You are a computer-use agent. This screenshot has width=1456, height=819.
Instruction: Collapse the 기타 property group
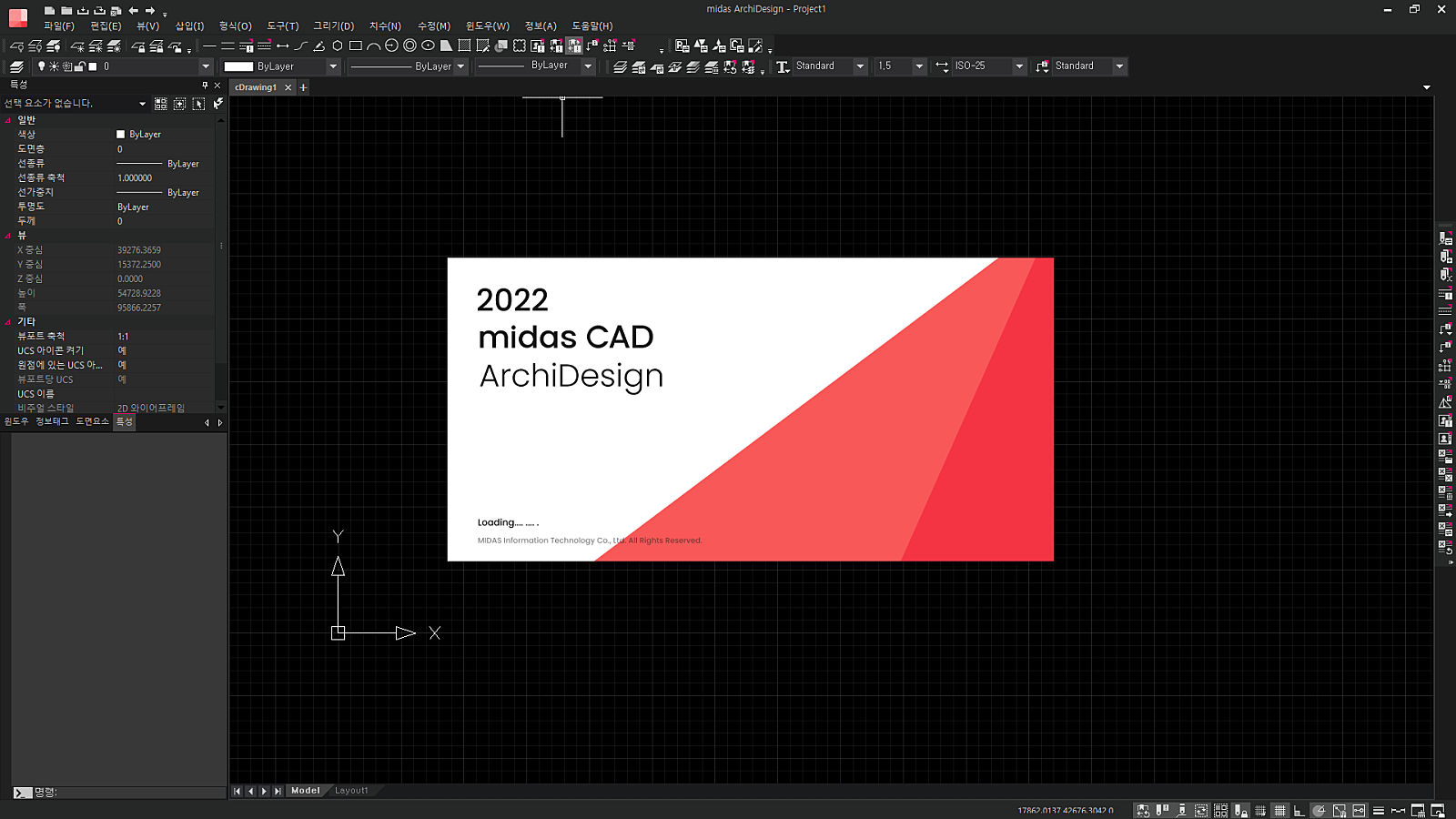tap(8, 322)
